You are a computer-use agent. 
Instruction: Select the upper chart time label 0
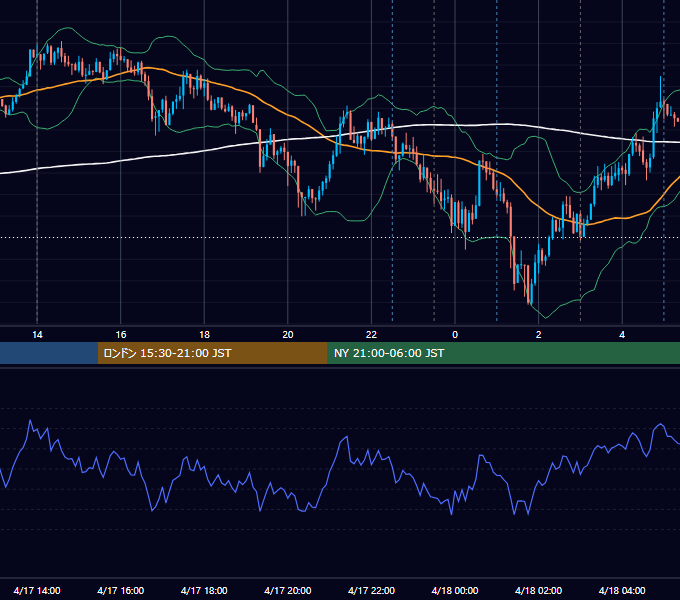click(x=455, y=335)
